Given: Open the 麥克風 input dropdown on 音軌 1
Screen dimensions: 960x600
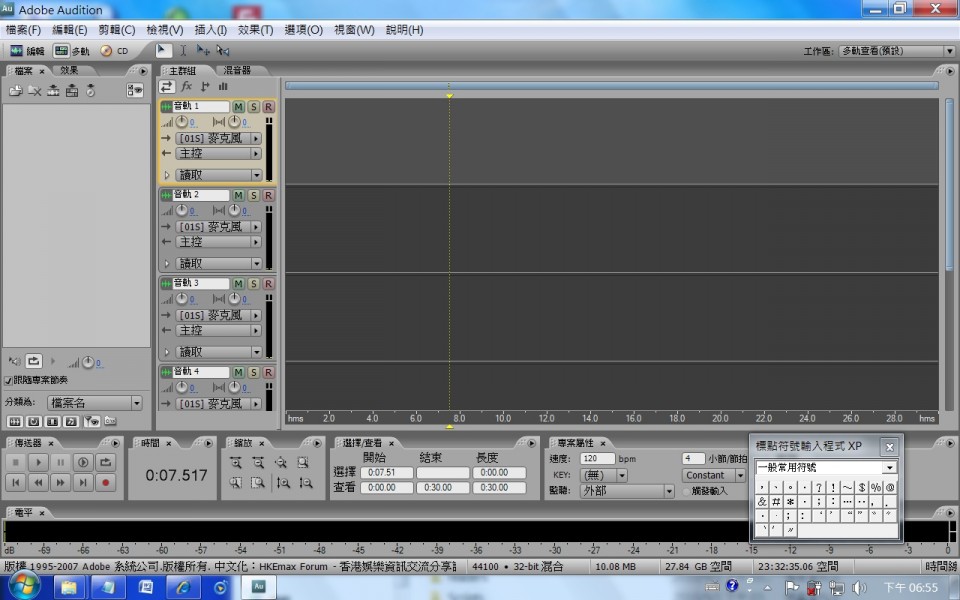Looking at the screenshot, I should coord(256,138).
